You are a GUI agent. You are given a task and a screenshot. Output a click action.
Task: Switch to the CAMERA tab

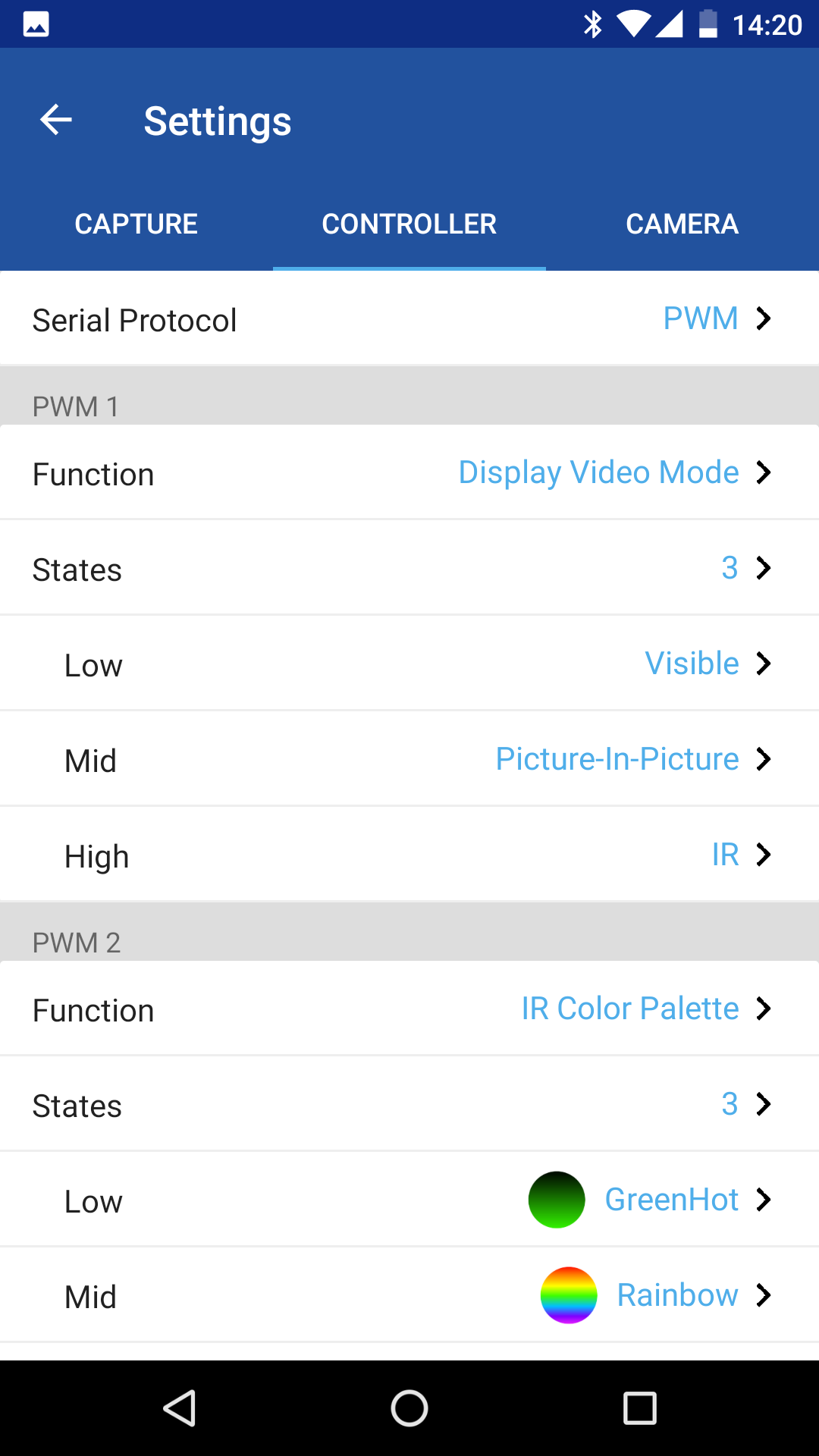682,224
